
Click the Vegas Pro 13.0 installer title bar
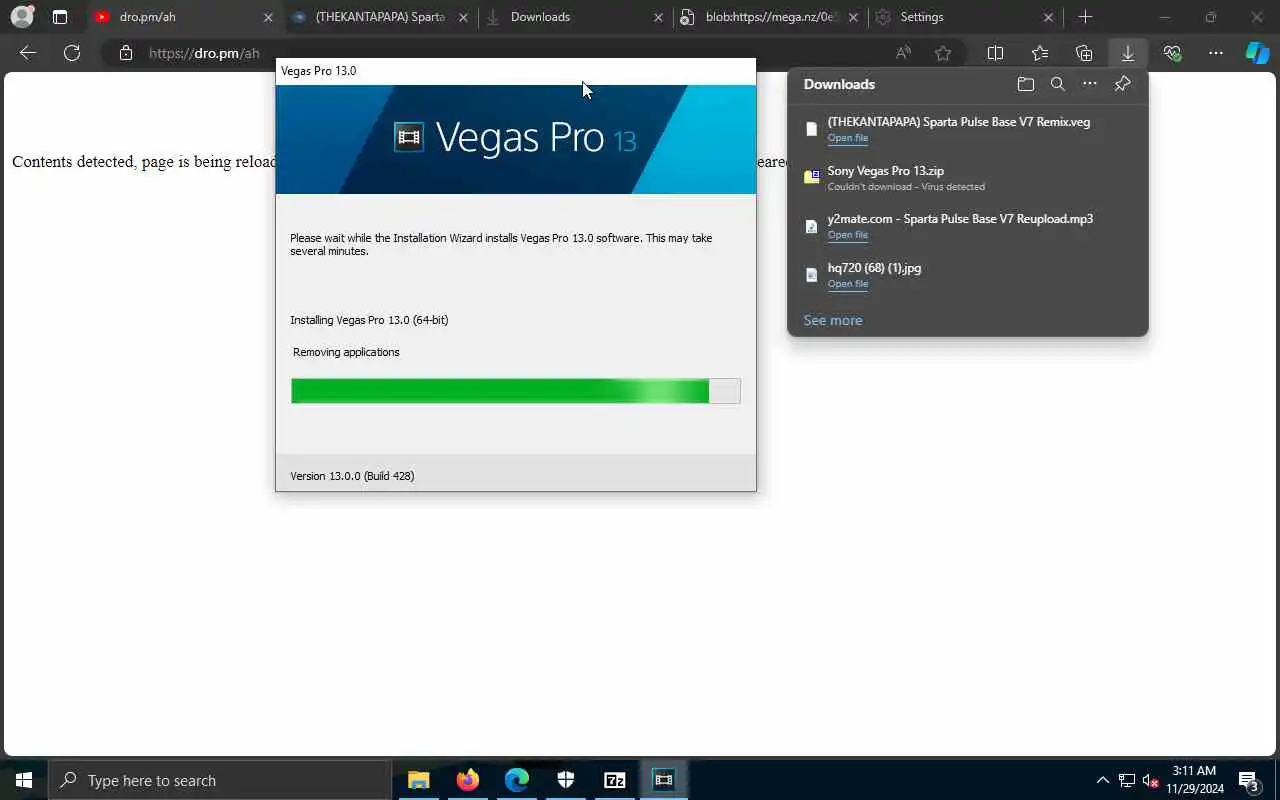point(516,71)
